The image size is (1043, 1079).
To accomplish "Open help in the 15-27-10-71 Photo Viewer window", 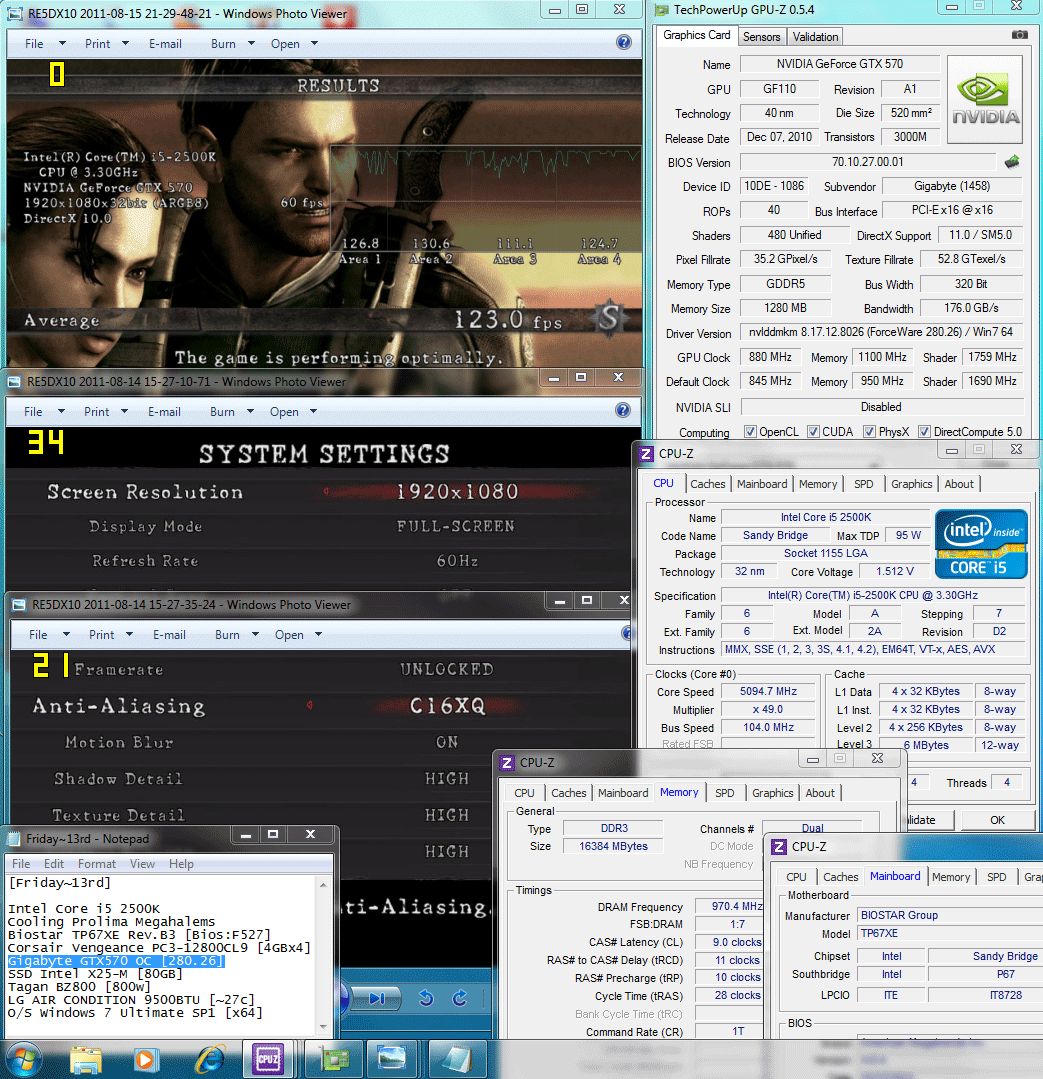I will [x=623, y=410].
